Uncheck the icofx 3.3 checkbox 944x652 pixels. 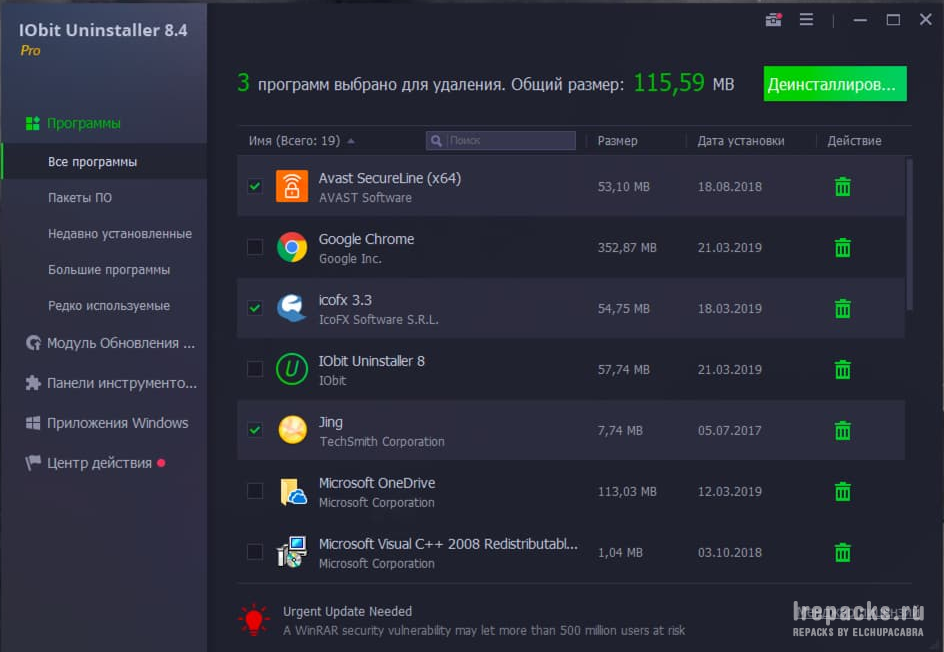pyautogui.click(x=255, y=308)
